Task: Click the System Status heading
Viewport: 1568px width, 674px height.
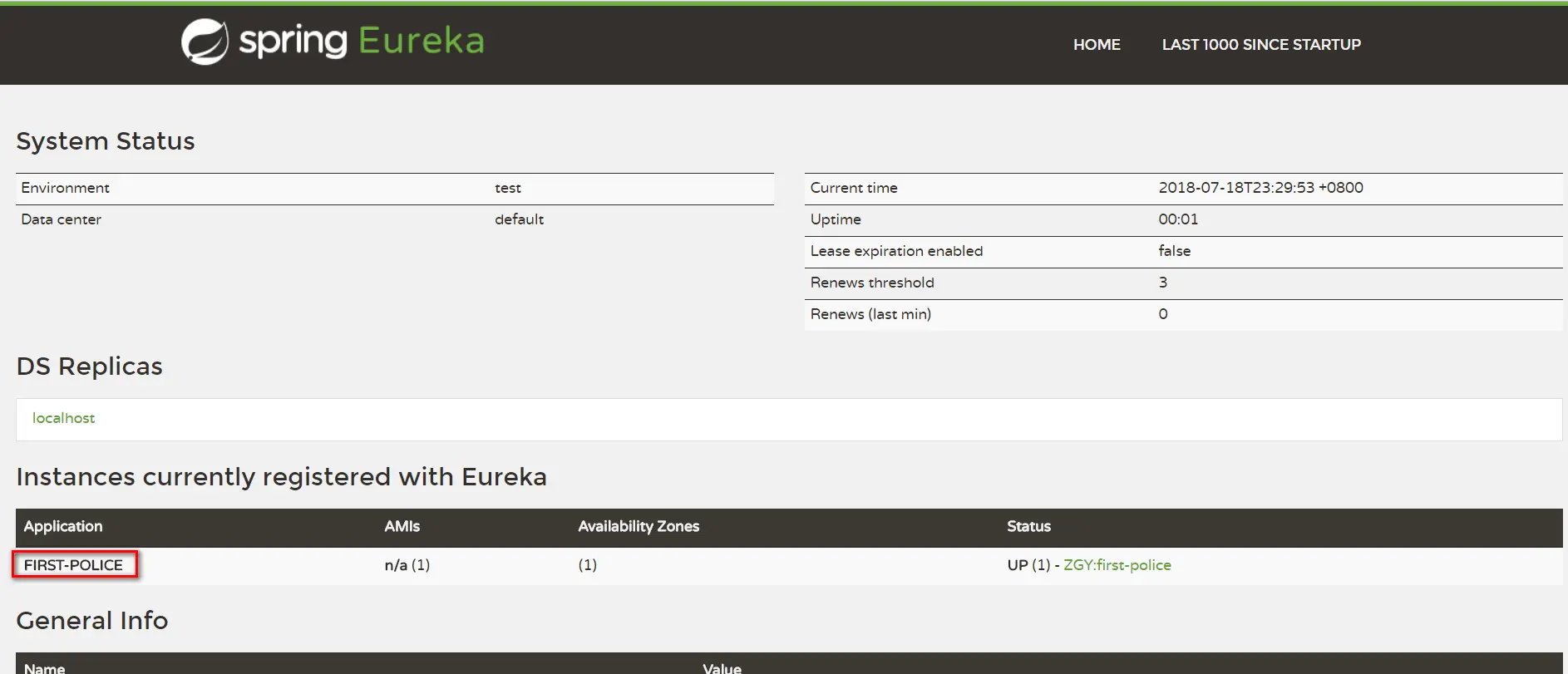Action: 106,141
